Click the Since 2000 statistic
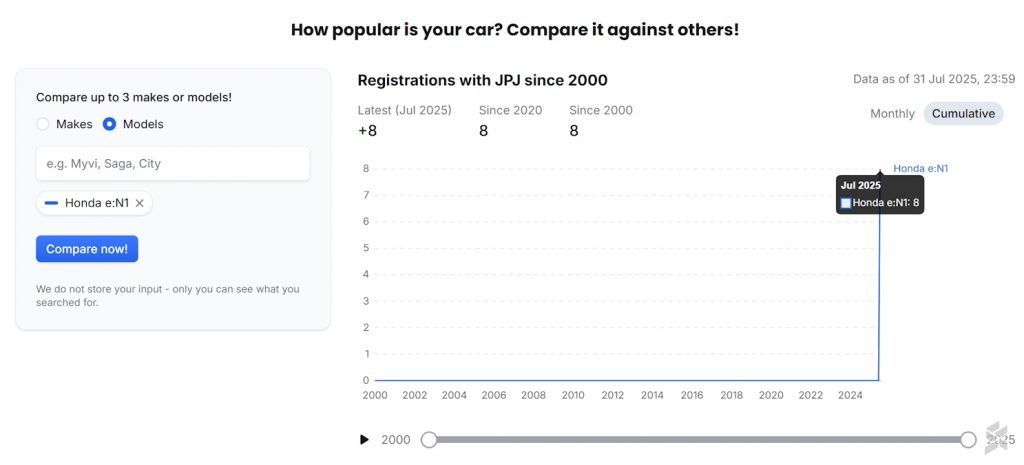Screen dimensions: 1024x465 601,120
